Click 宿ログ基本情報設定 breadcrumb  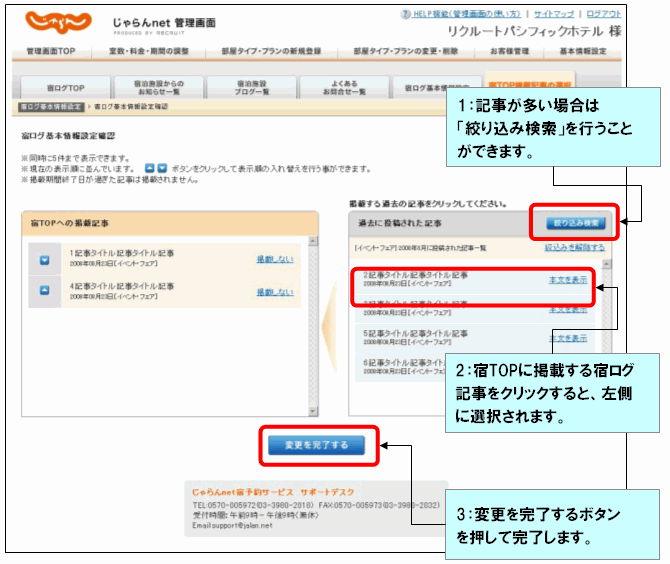51,106
